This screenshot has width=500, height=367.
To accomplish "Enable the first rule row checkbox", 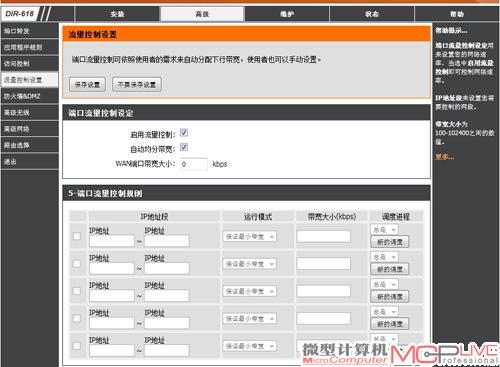I will pos(77,236).
